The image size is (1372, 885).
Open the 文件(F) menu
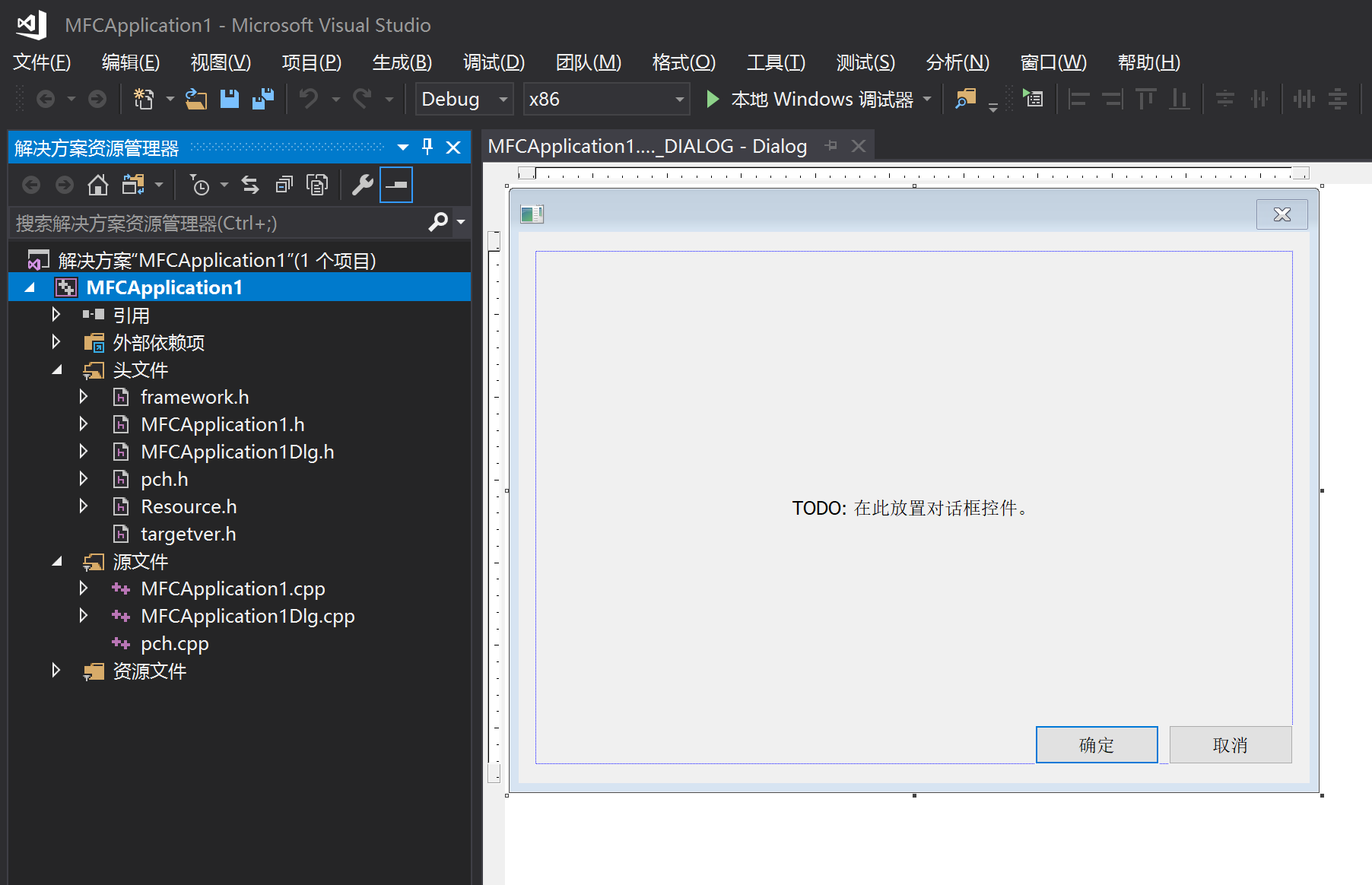(x=42, y=62)
